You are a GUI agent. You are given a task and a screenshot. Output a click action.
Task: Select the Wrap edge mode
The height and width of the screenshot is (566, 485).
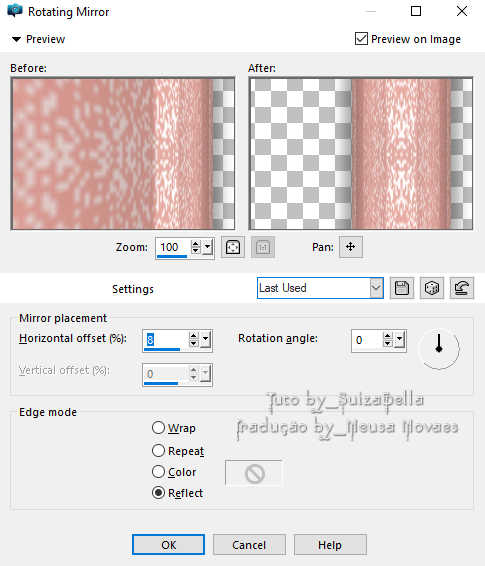(158, 428)
